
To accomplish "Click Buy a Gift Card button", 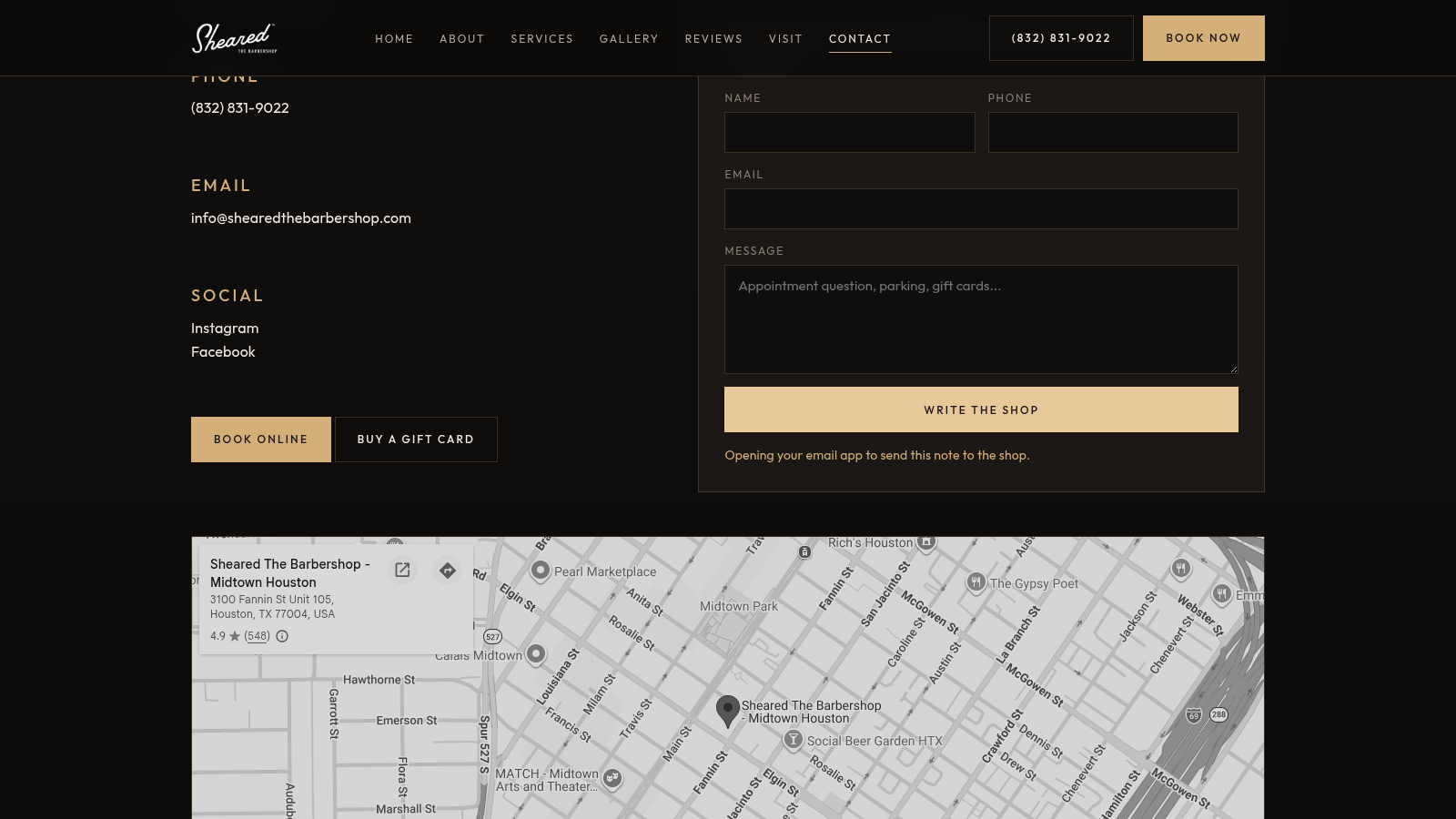I will coord(416,440).
